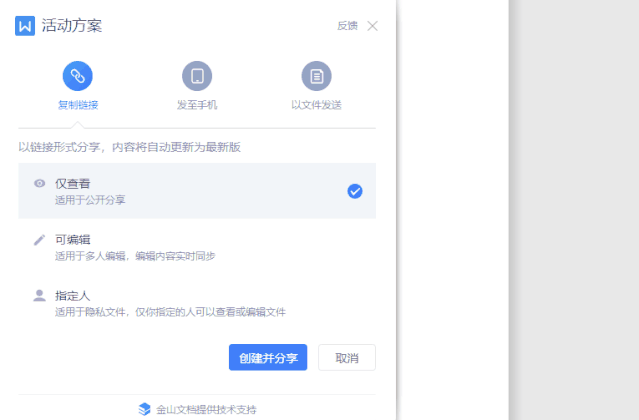Image resolution: width=639 pixels, height=420 pixels.
Task: Click the WPS Writer document logo
Action: point(25,26)
